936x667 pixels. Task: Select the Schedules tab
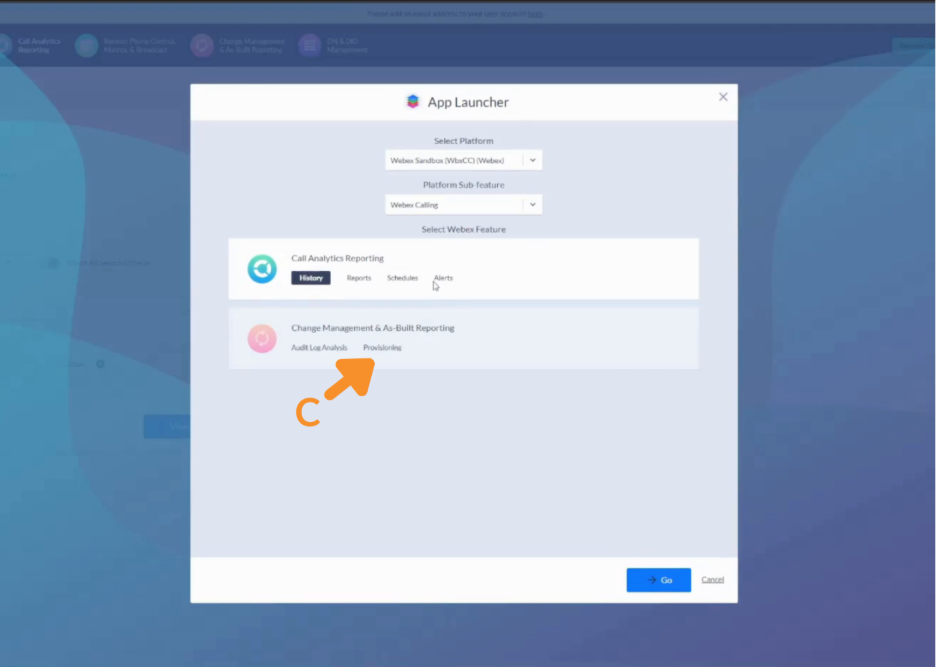click(x=402, y=278)
